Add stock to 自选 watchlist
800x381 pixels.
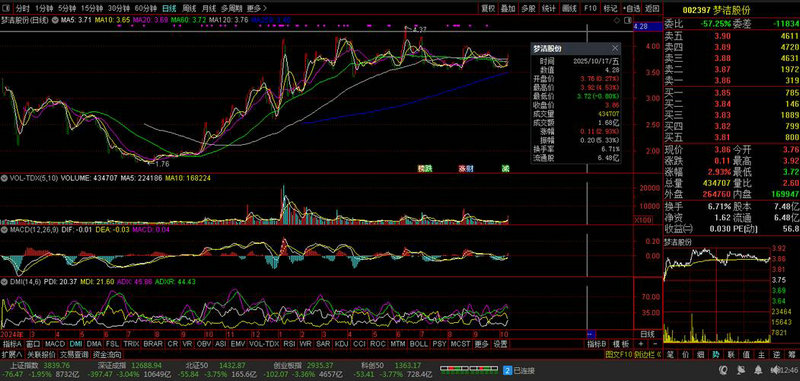point(631,8)
